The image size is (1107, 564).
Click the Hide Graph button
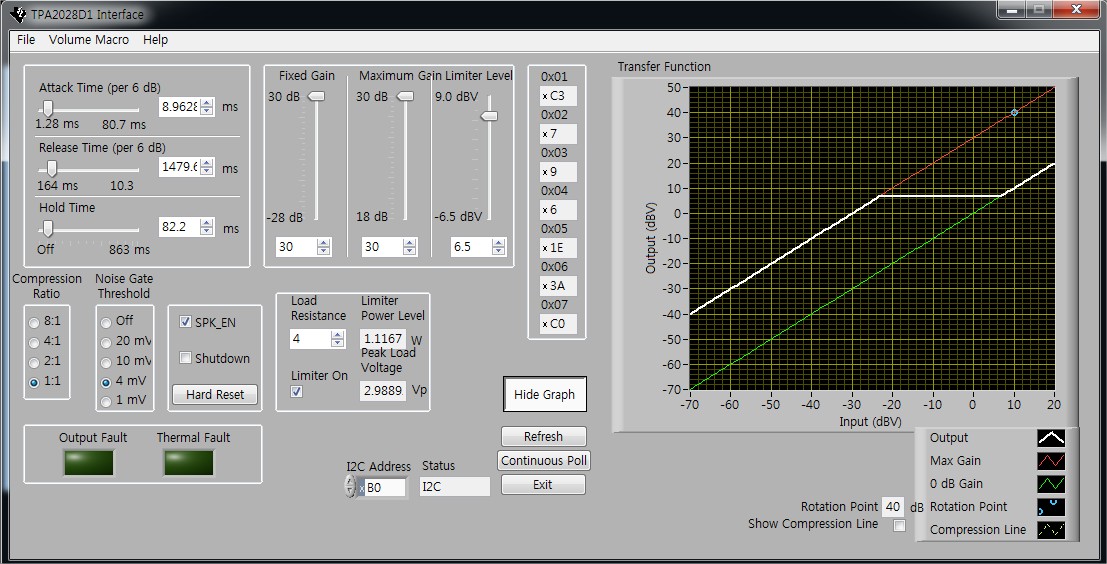544,395
